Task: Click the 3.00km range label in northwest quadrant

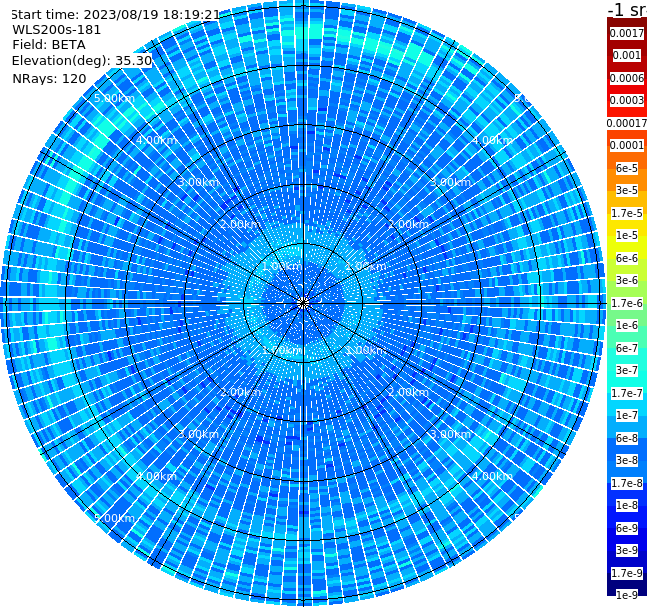Action: pyautogui.click(x=198, y=182)
